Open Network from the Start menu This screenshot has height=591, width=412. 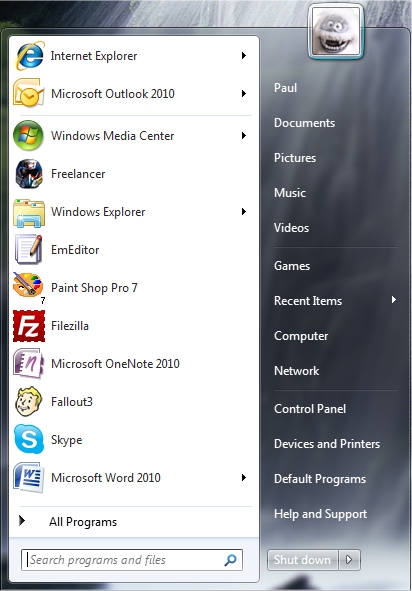point(296,371)
